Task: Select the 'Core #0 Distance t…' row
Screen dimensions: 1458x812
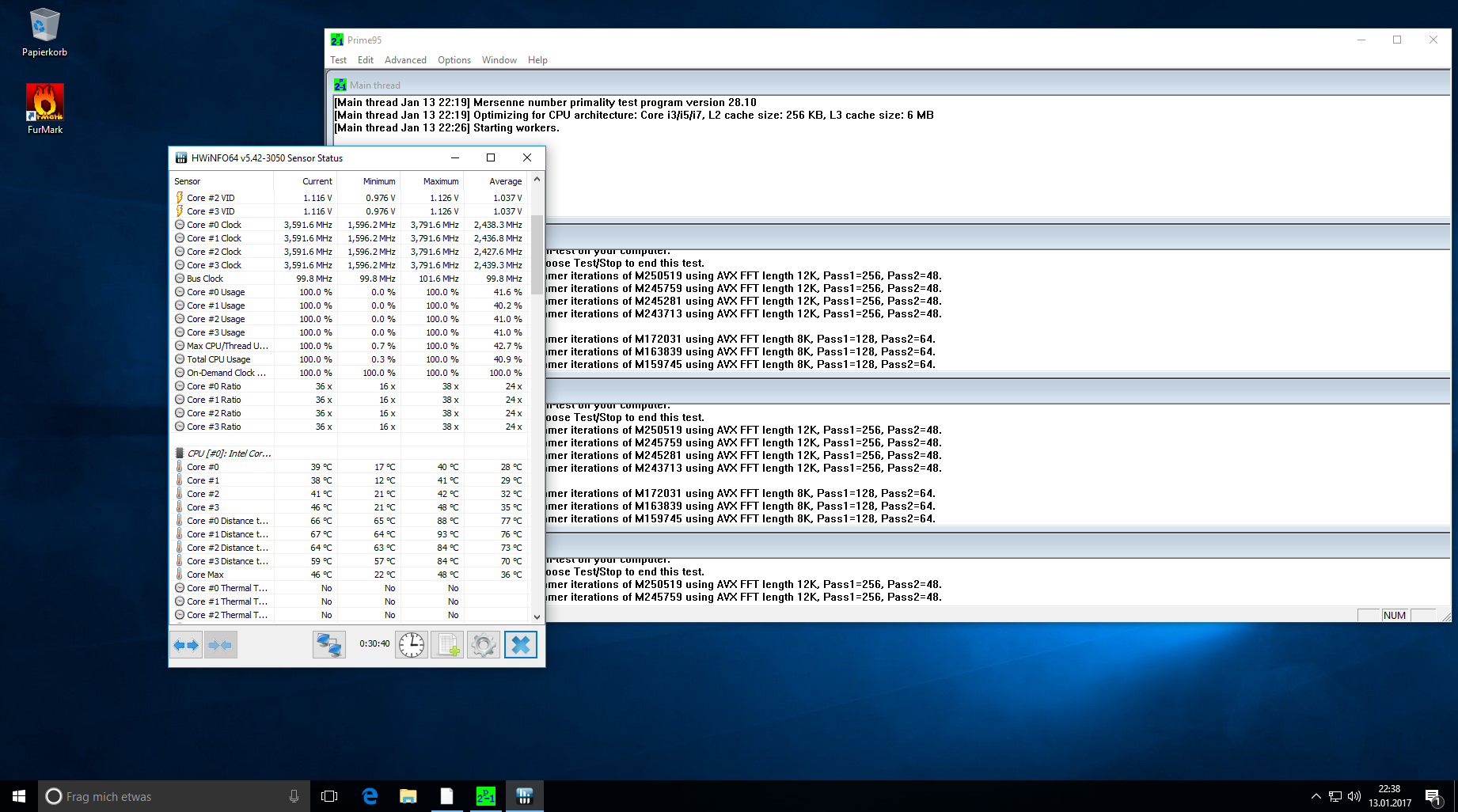Action: pos(349,521)
